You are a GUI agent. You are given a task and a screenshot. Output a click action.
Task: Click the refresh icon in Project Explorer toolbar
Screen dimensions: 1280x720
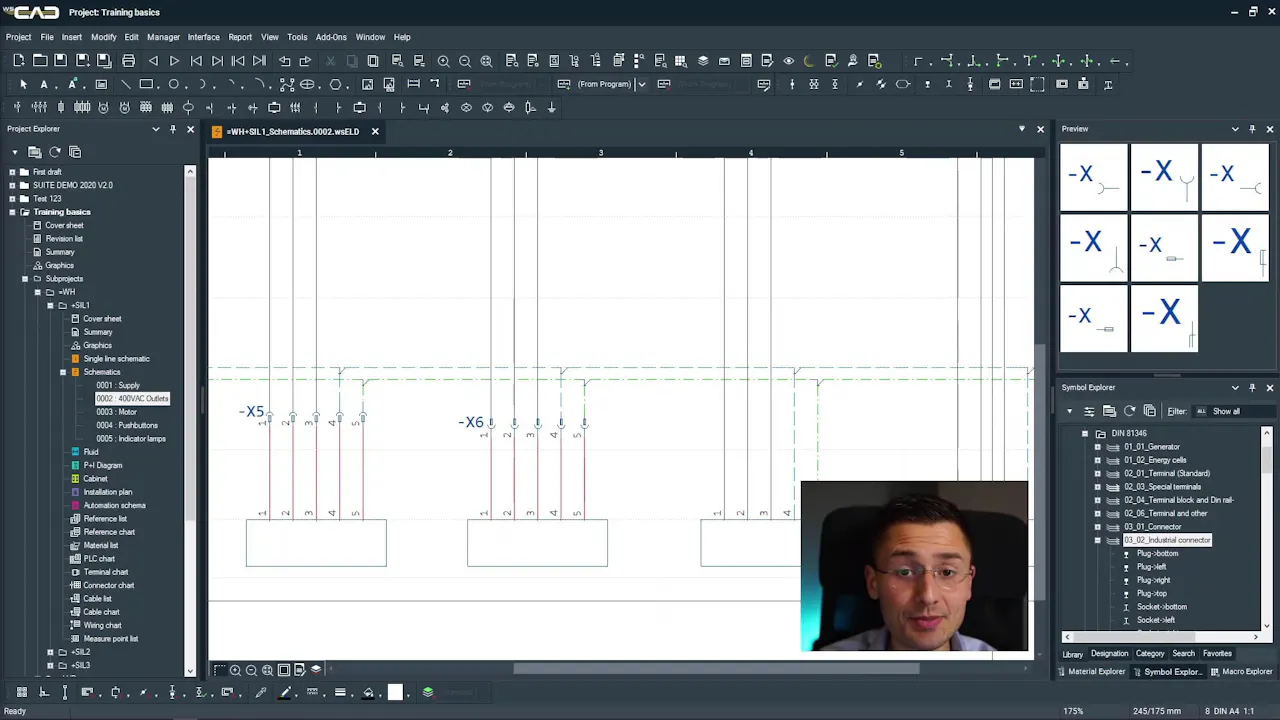(55, 152)
